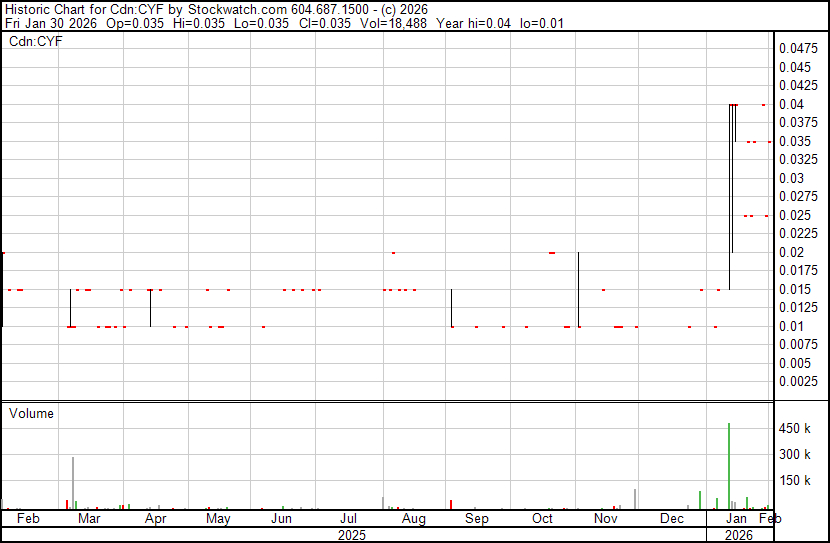
Task: Click the May month label
Action: point(218,519)
